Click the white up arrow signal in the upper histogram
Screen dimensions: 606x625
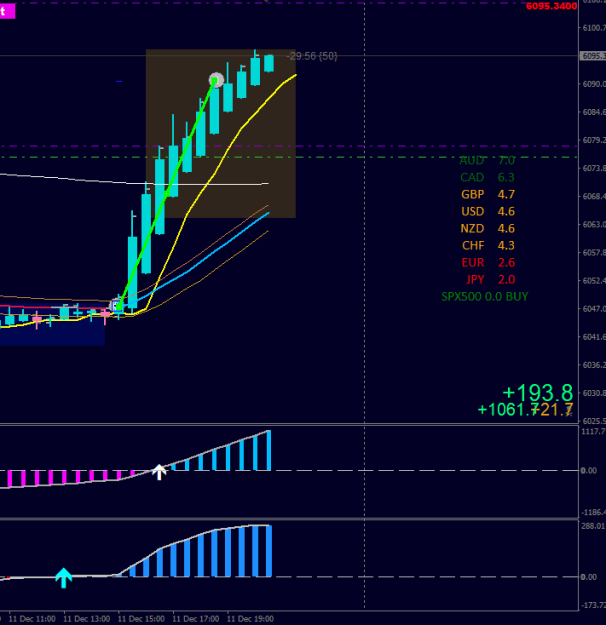(x=159, y=472)
